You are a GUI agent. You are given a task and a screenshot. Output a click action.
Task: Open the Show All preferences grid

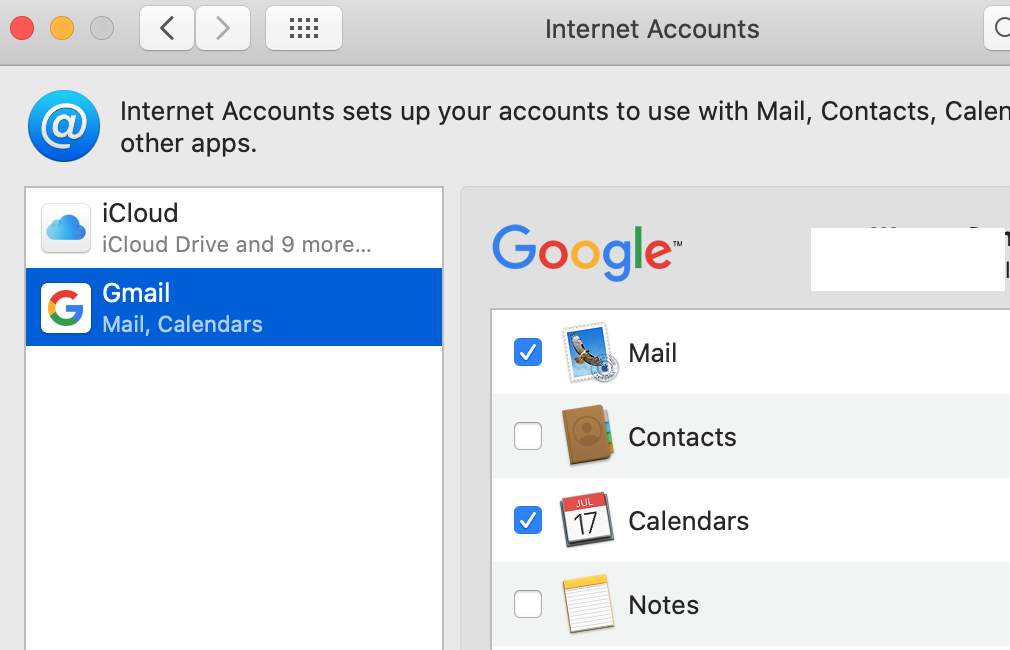pos(304,28)
